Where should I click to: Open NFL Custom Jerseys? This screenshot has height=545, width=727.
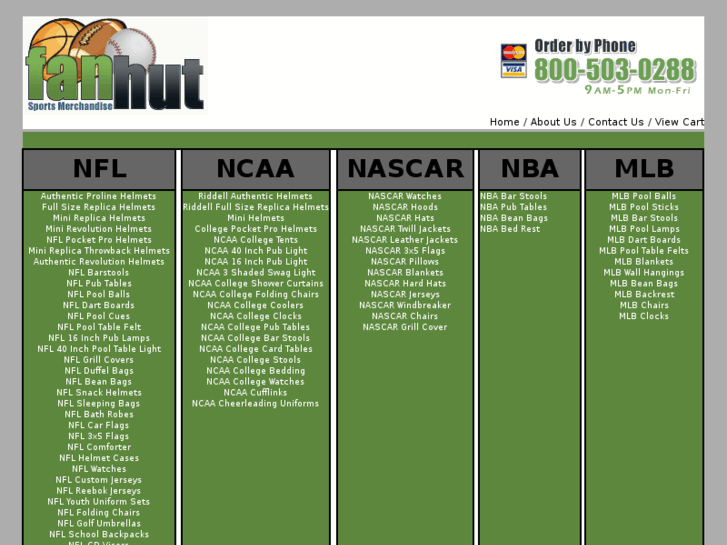[x=98, y=480]
